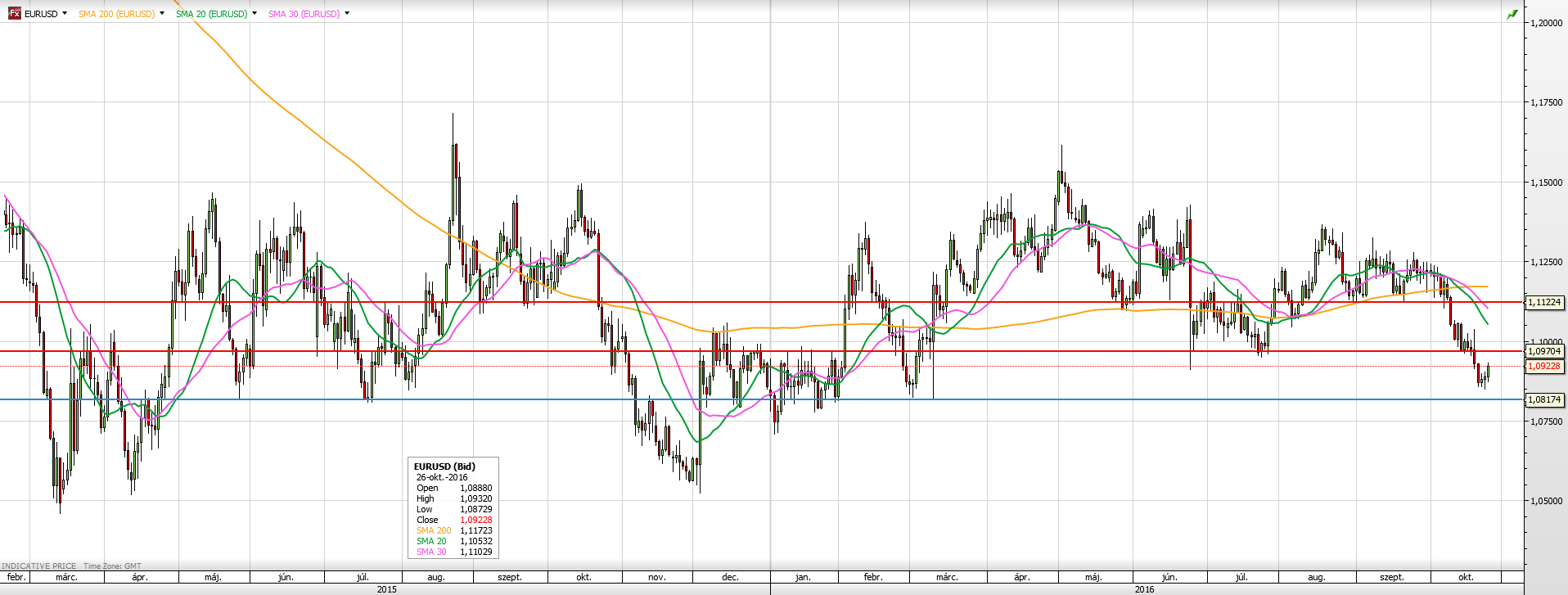Click the 1,12500 price axis label
Viewport: 1568px width, 595px height.
pyautogui.click(x=1546, y=262)
